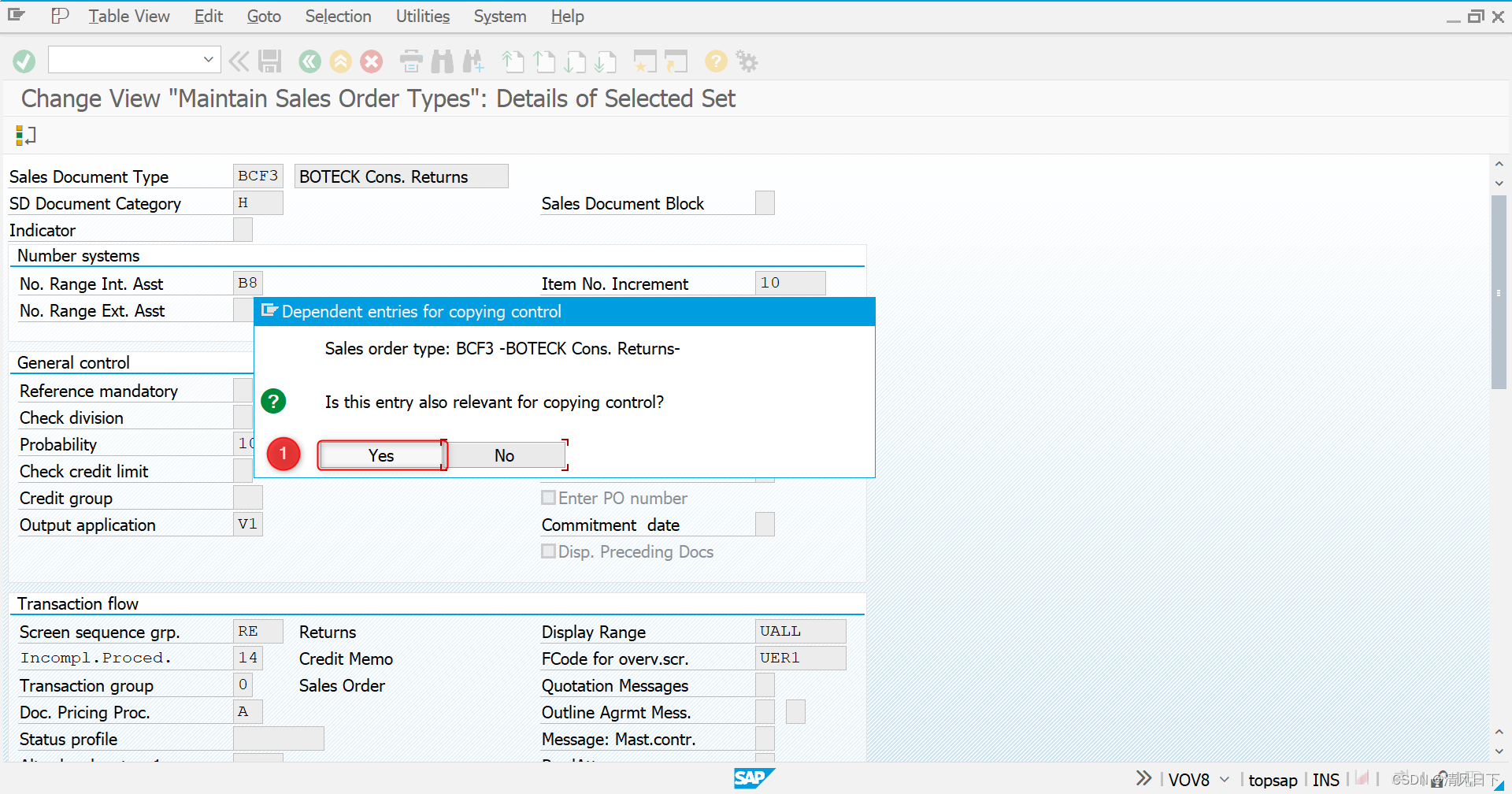Click the Check credit limit field
Image resolution: width=1512 pixels, height=794 pixels.
coord(243,471)
